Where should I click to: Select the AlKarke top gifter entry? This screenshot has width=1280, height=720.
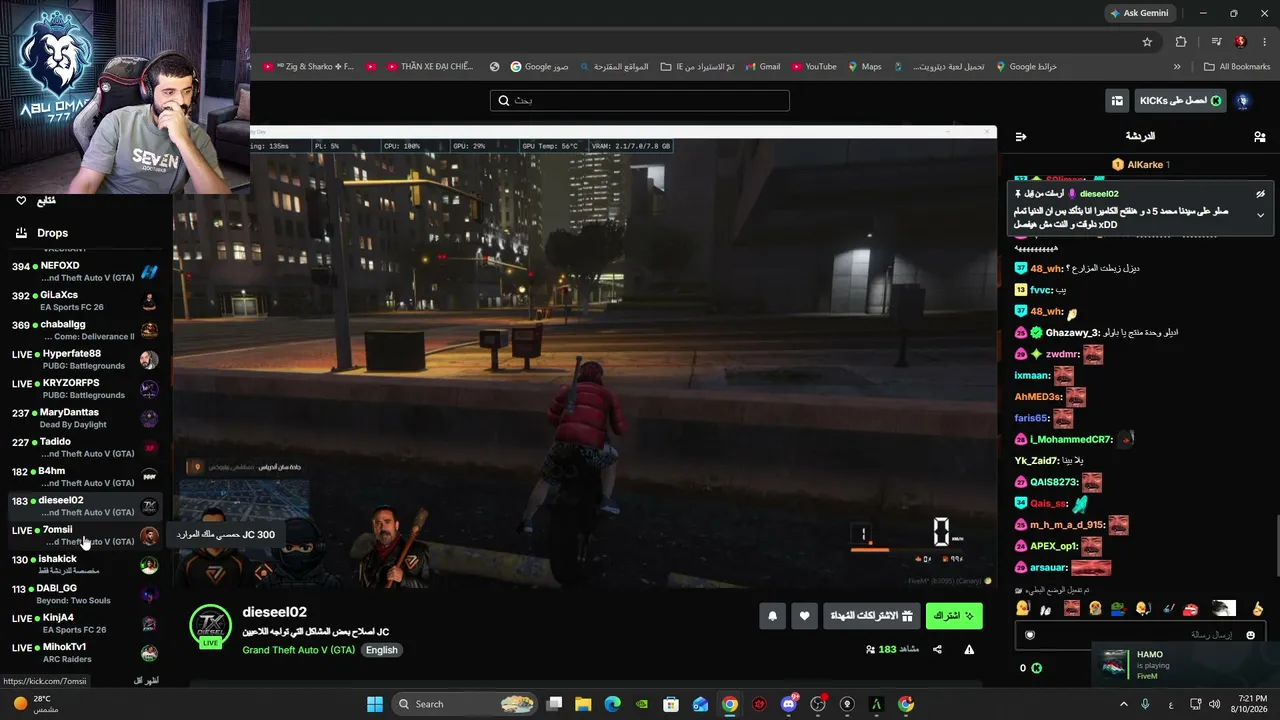click(1141, 165)
